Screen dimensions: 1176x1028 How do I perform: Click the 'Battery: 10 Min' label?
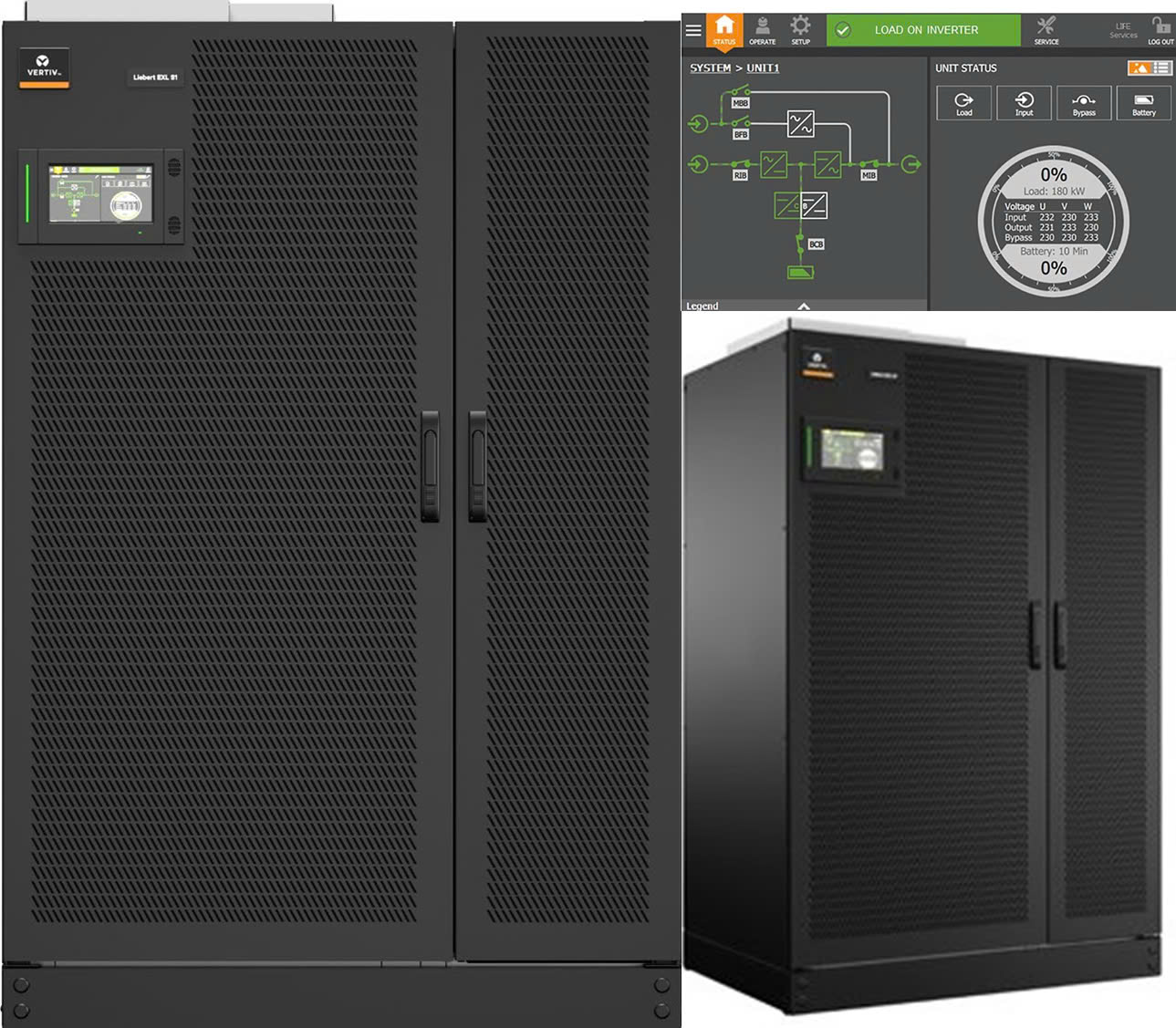coord(1054,251)
